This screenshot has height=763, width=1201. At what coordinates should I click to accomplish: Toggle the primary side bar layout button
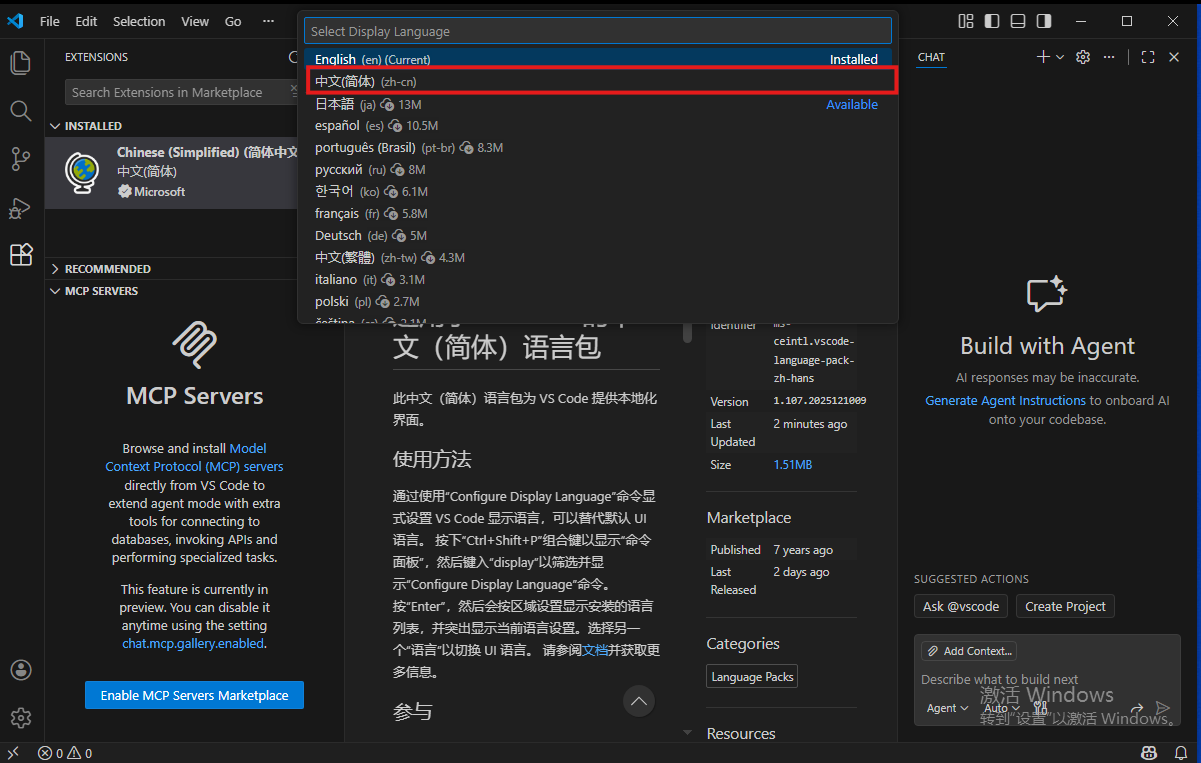pos(992,21)
